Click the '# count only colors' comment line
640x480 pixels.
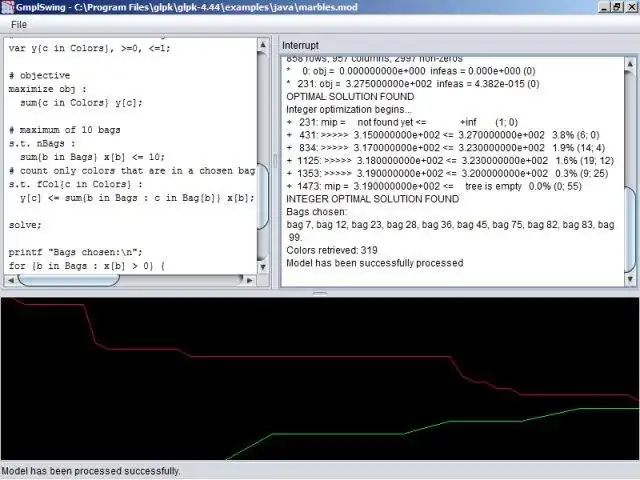click(132, 171)
